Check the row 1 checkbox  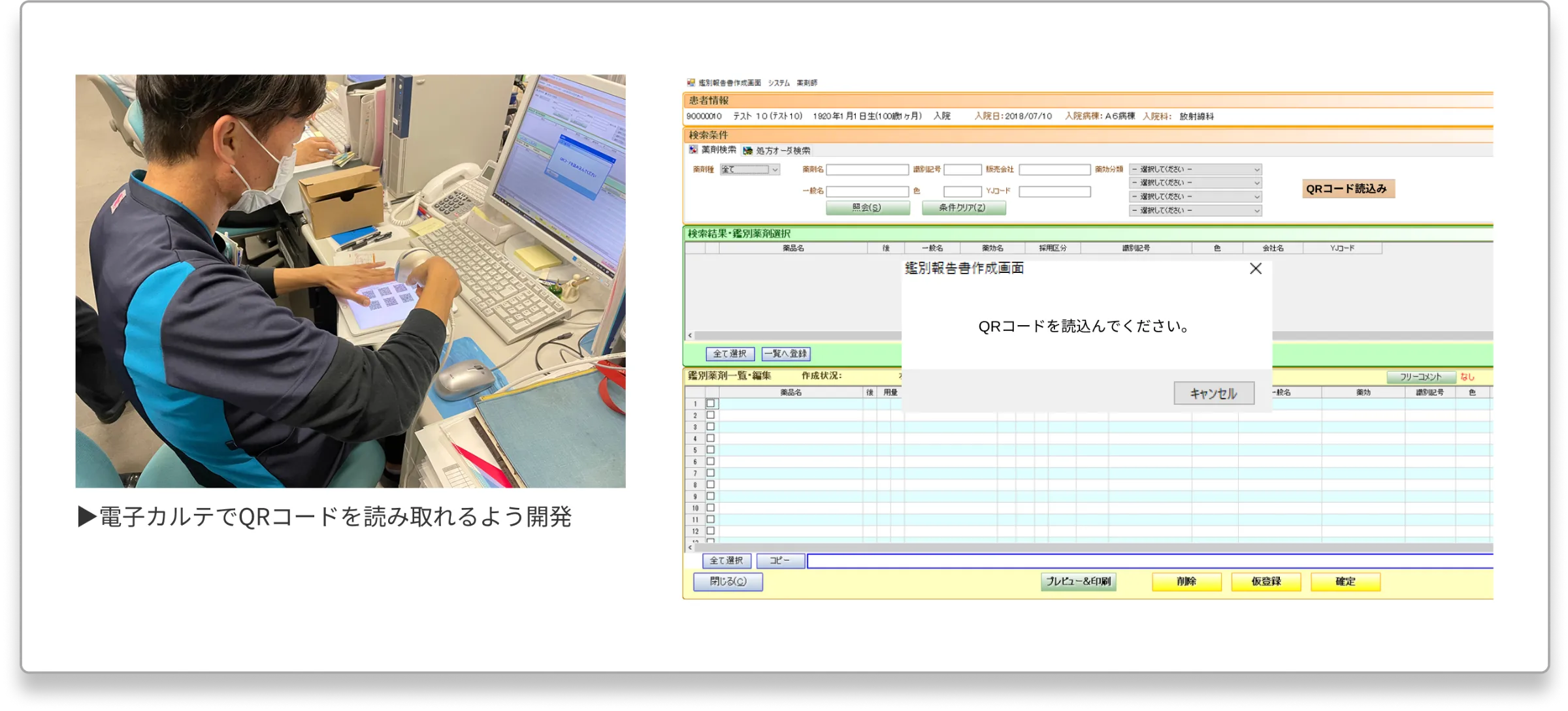pyautogui.click(x=711, y=403)
